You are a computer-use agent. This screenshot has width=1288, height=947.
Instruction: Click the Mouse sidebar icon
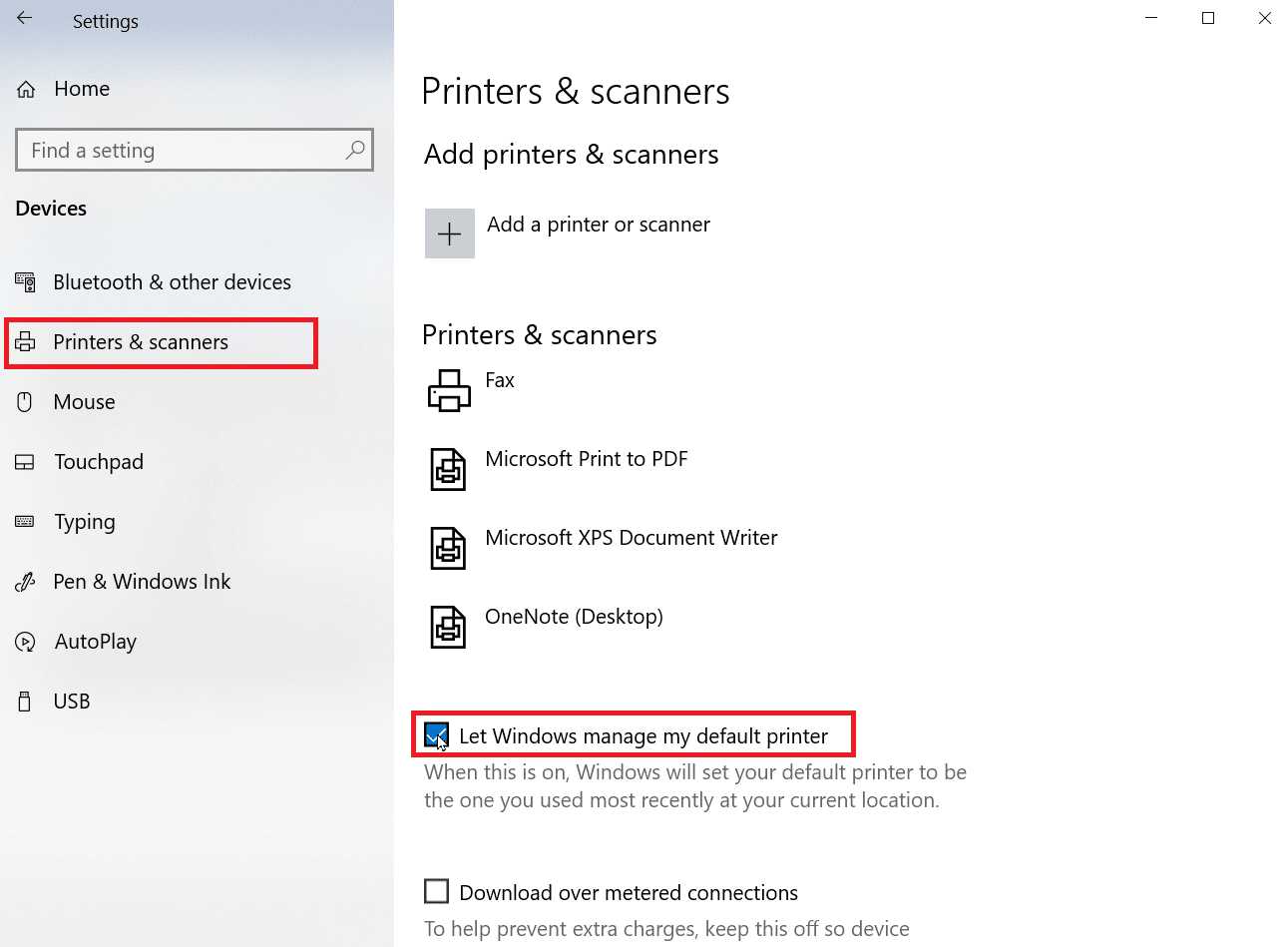coord(25,402)
